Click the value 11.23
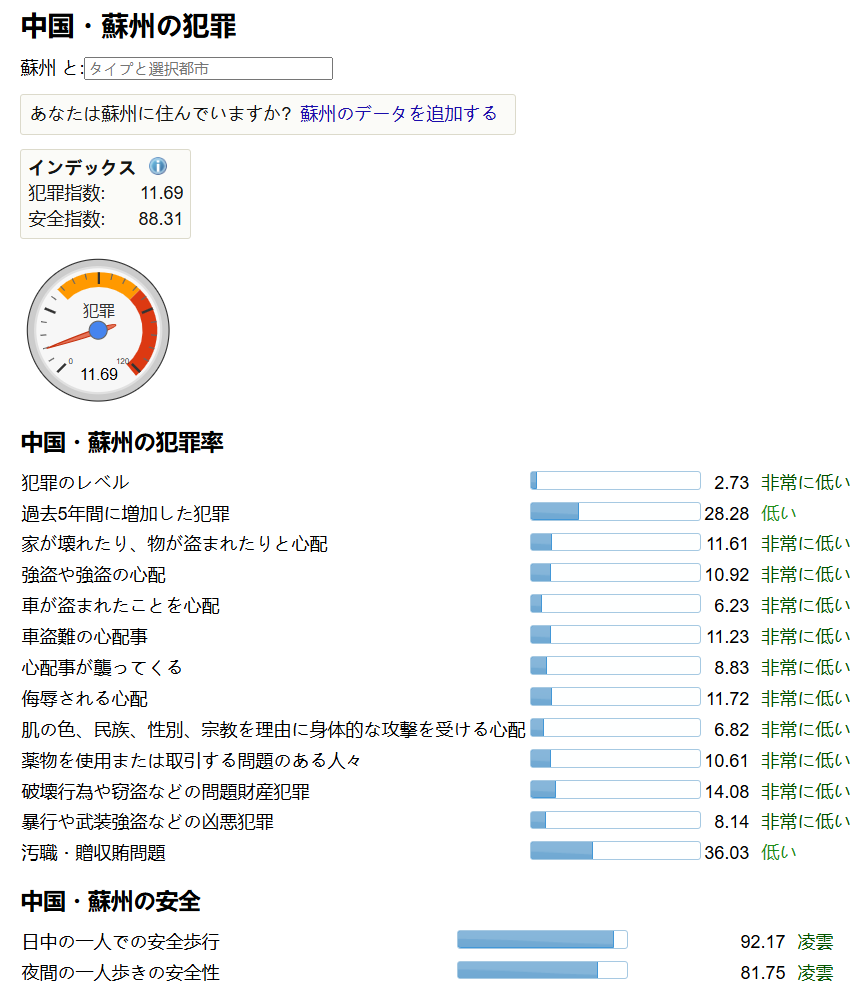Screen dimensions: 865x994 [x=727, y=636]
